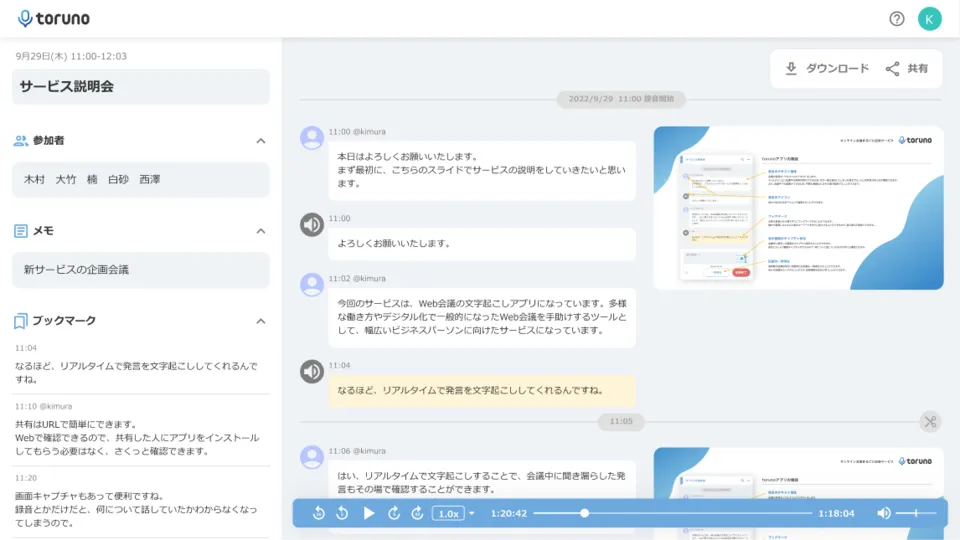Image resolution: width=960 pixels, height=540 pixels.
Task: Open the second slide thumbnail near 11:06
Action: (x=798, y=493)
